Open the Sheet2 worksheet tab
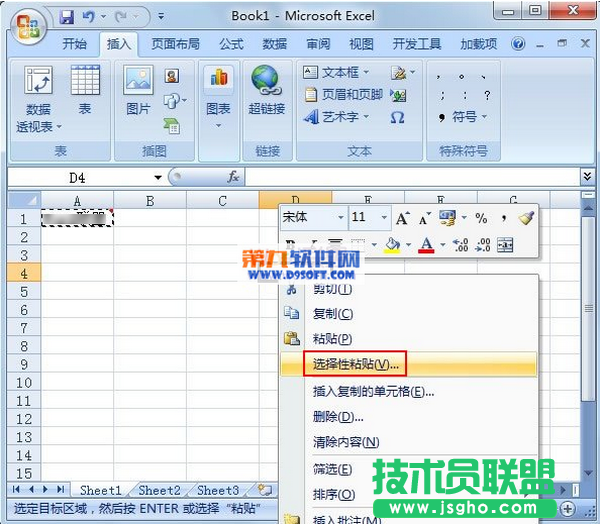600x524 pixels. 159,490
